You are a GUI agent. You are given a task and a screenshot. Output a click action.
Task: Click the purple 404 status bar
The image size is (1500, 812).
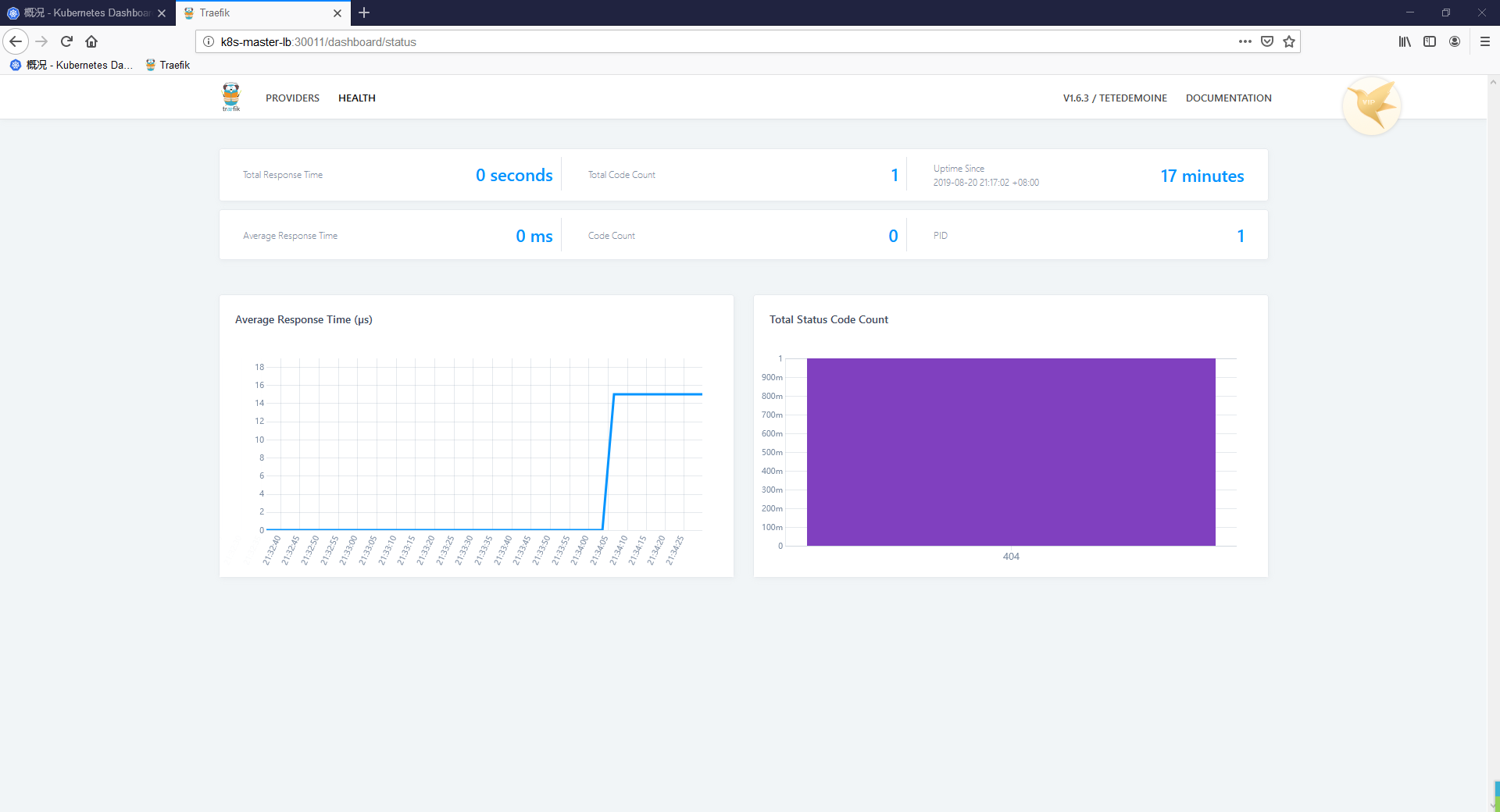pos(1011,452)
